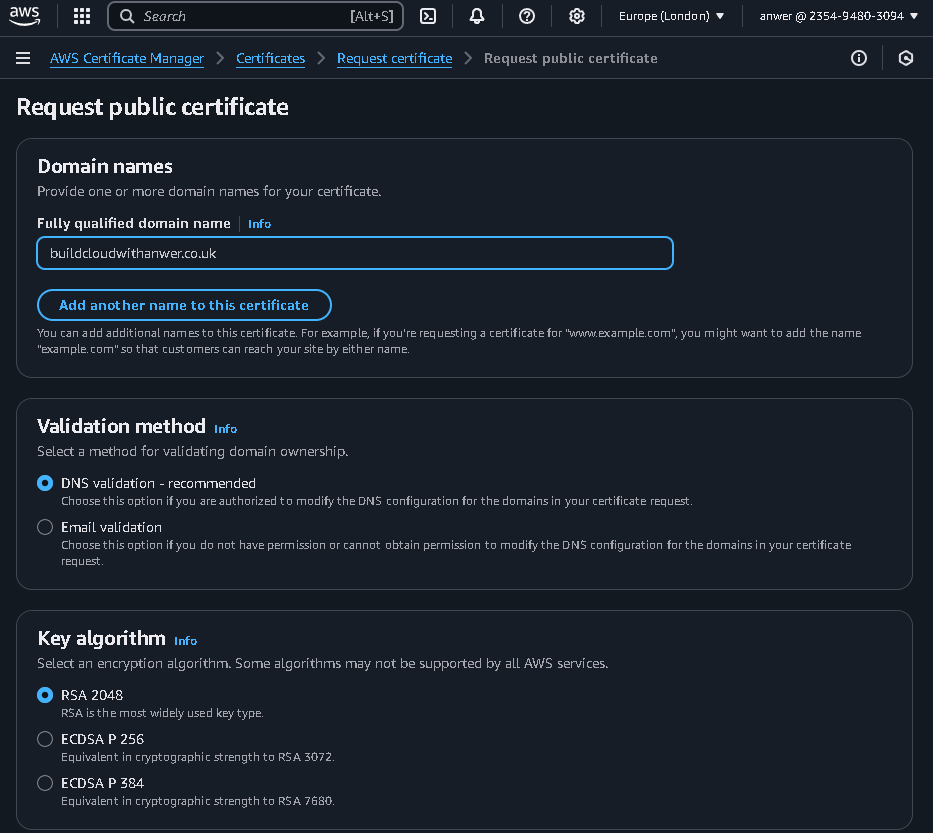
Task: Select ECDSA P 384 key algorithm
Action: click(x=45, y=783)
